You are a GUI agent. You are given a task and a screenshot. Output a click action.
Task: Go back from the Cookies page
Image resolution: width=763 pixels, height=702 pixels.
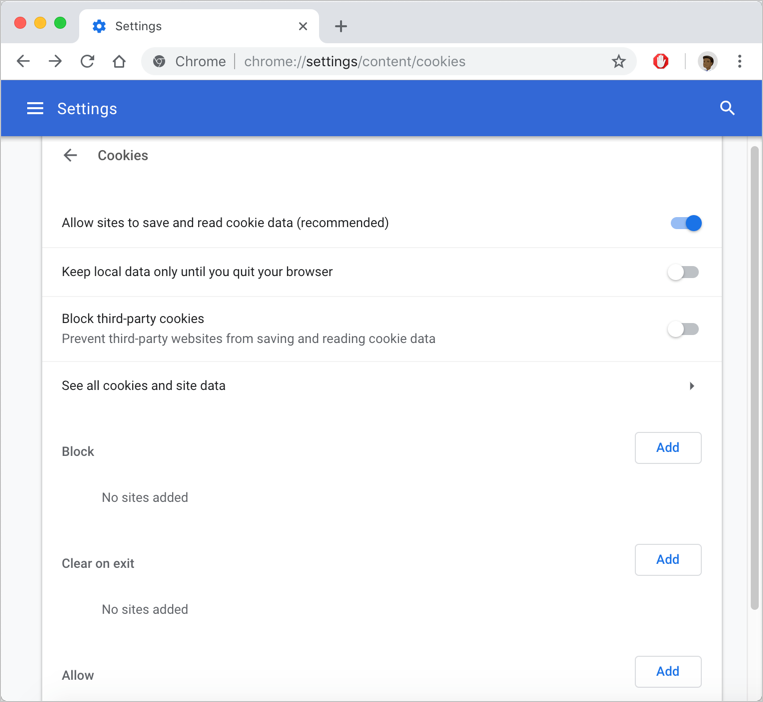(70, 155)
